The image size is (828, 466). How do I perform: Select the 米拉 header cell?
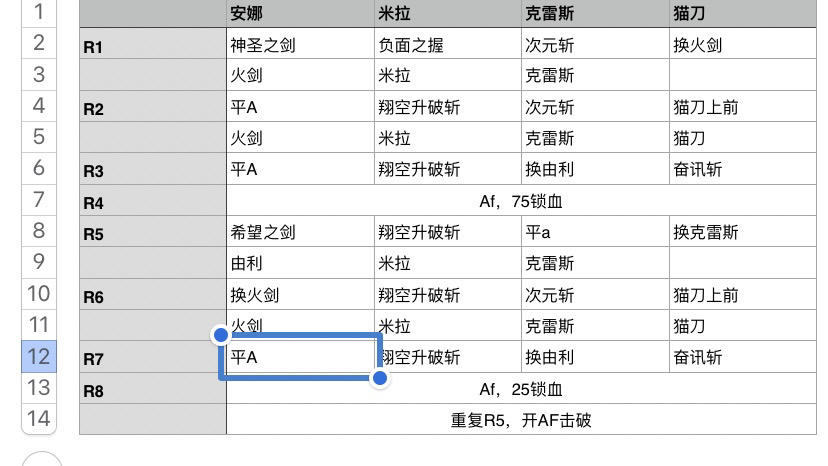coord(447,13)
